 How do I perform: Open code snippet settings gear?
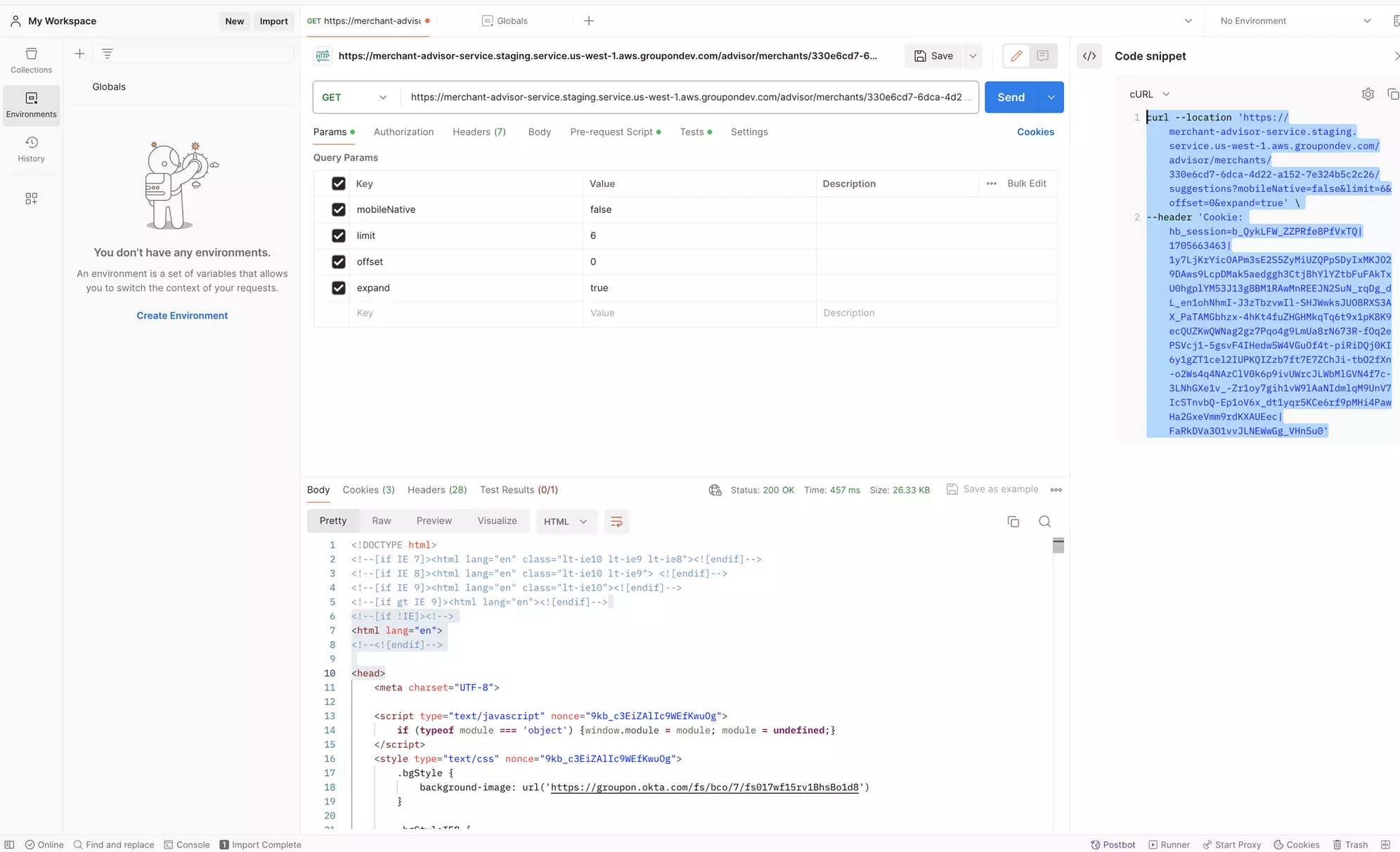click(1367, 94)
